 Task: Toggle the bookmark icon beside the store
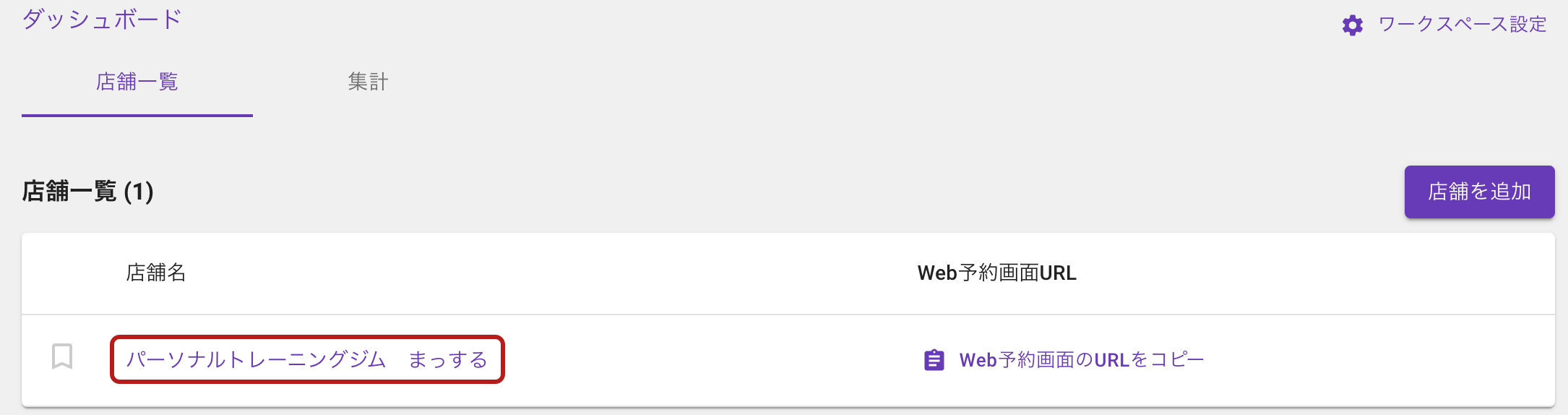tap(62, 356)
